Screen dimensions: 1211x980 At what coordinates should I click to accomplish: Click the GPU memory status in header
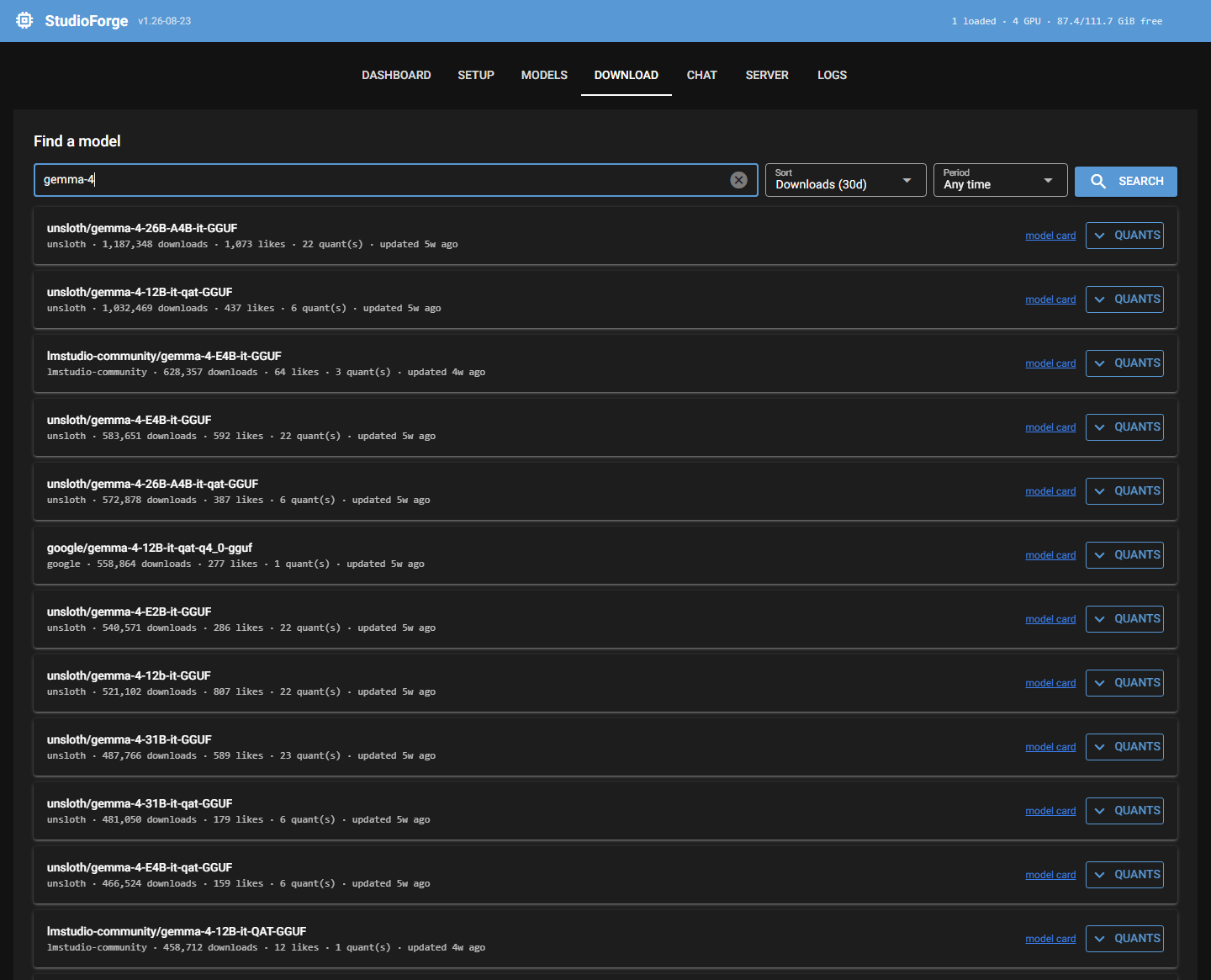tap(1057, 21)
